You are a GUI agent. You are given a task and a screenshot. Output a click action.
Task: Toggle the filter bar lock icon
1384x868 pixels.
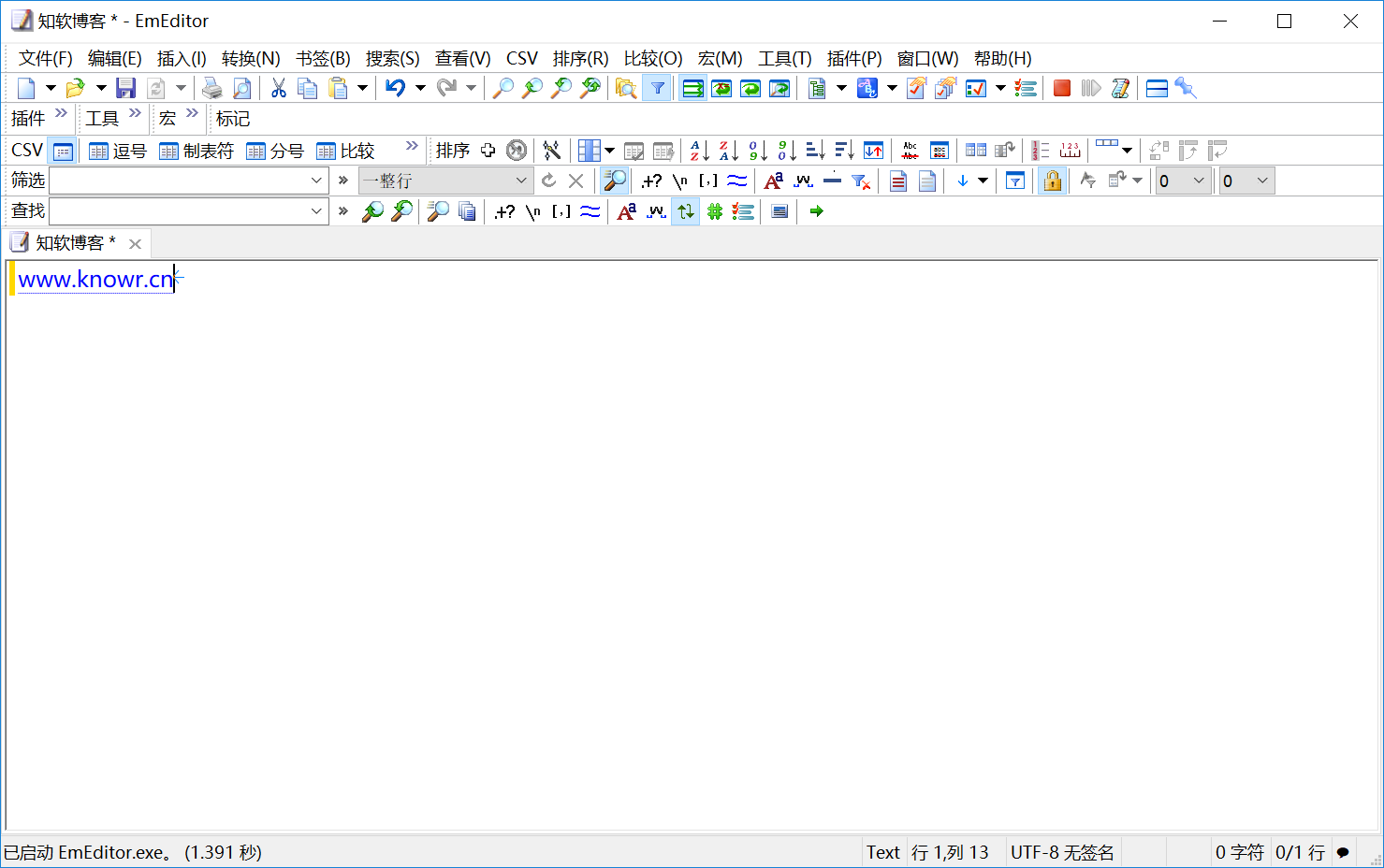1053,181
